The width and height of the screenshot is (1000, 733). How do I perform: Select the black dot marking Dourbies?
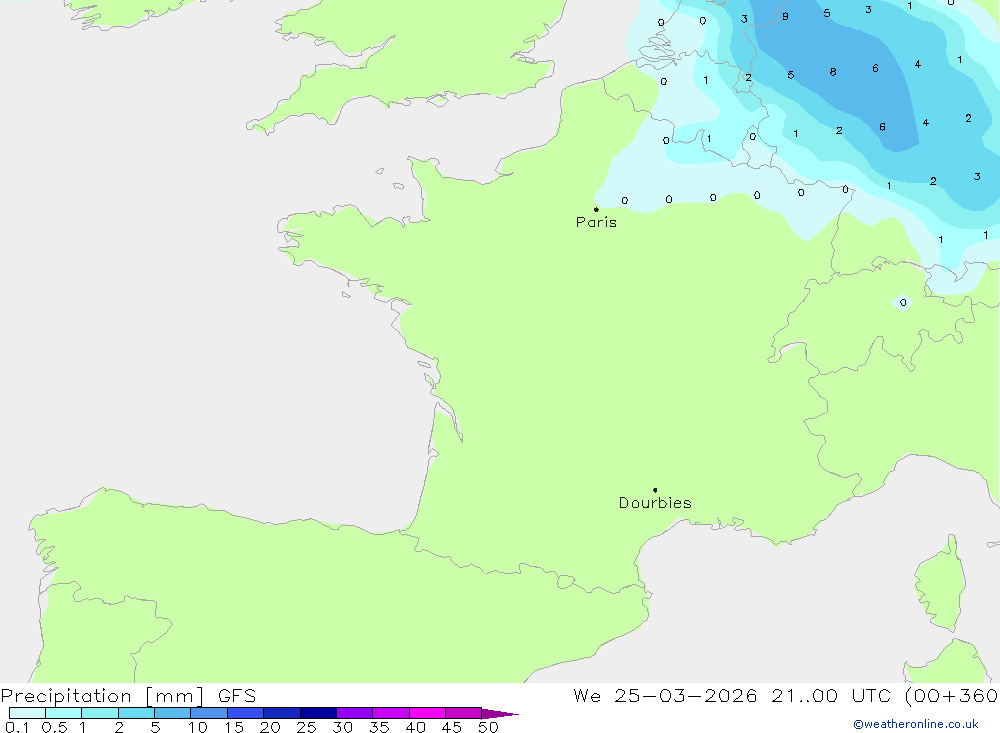tap(655, 490)
